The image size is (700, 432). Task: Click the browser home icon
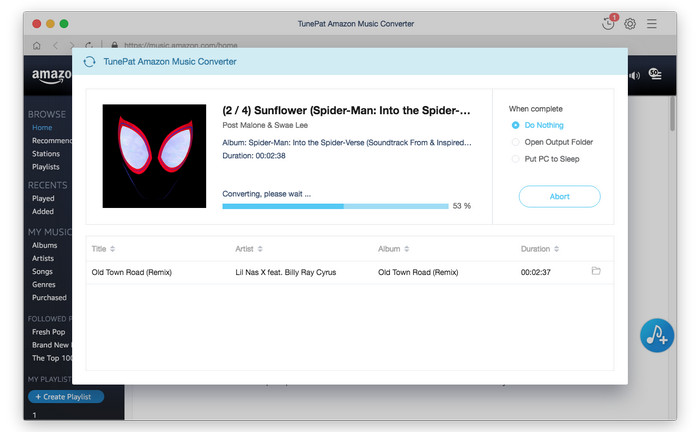(37, 45)
